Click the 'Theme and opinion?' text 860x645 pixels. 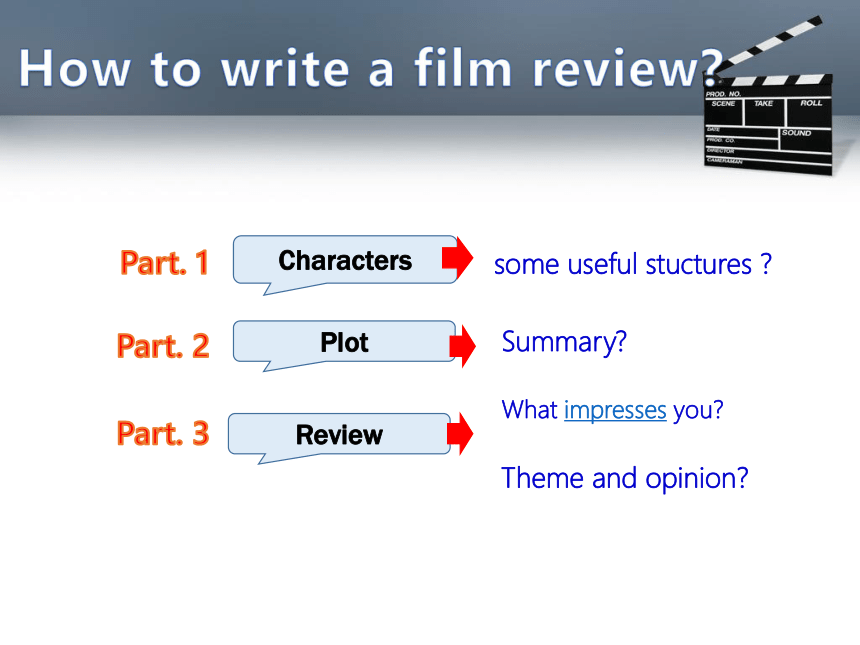[x=625, y=478]
